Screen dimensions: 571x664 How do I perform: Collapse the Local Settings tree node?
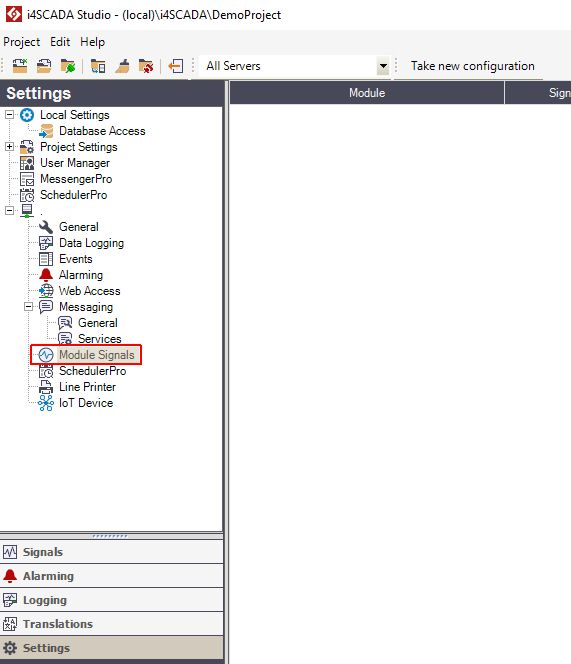[x=9, y=114]
